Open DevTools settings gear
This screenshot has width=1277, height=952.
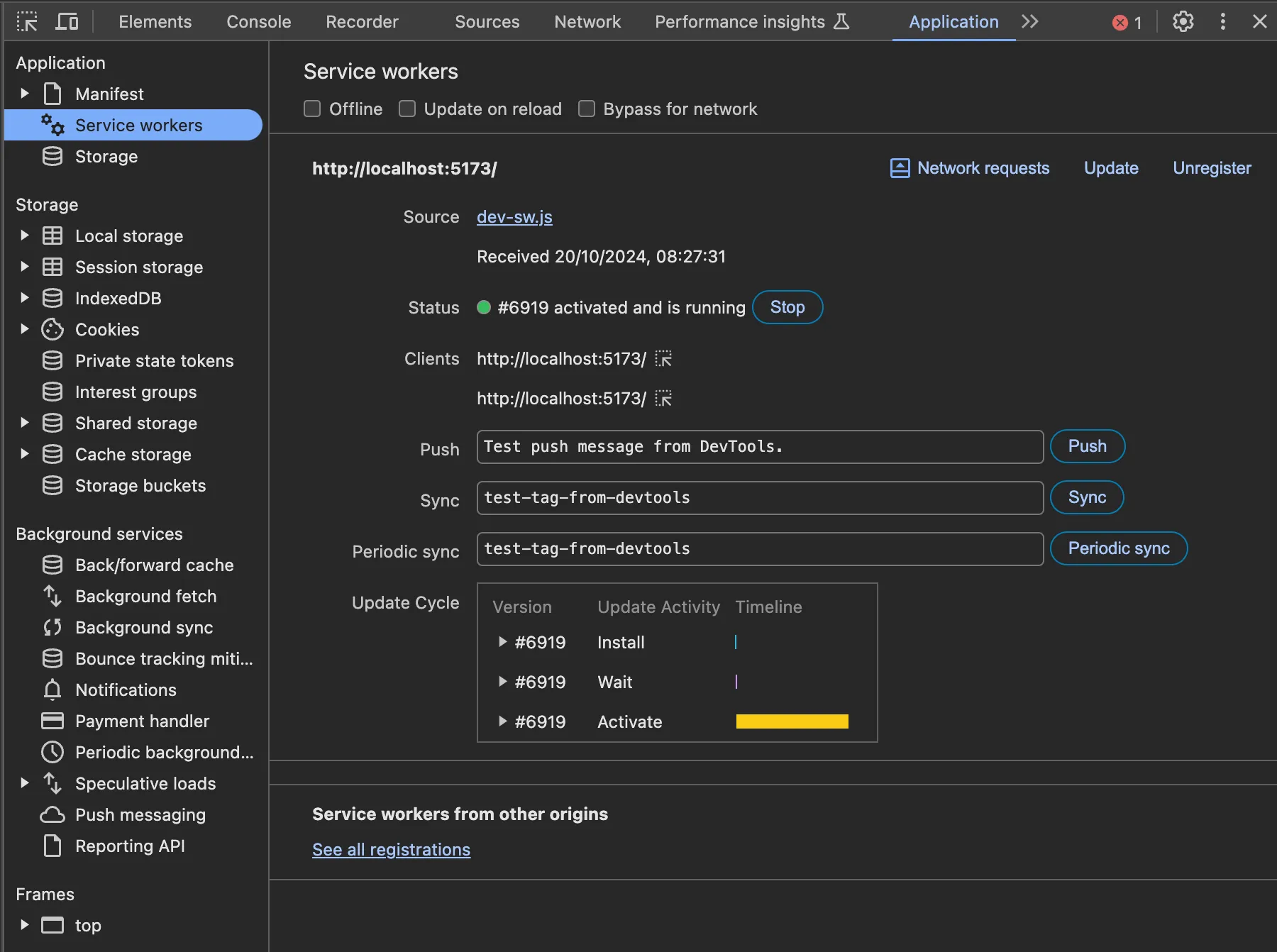(1183, 22)
